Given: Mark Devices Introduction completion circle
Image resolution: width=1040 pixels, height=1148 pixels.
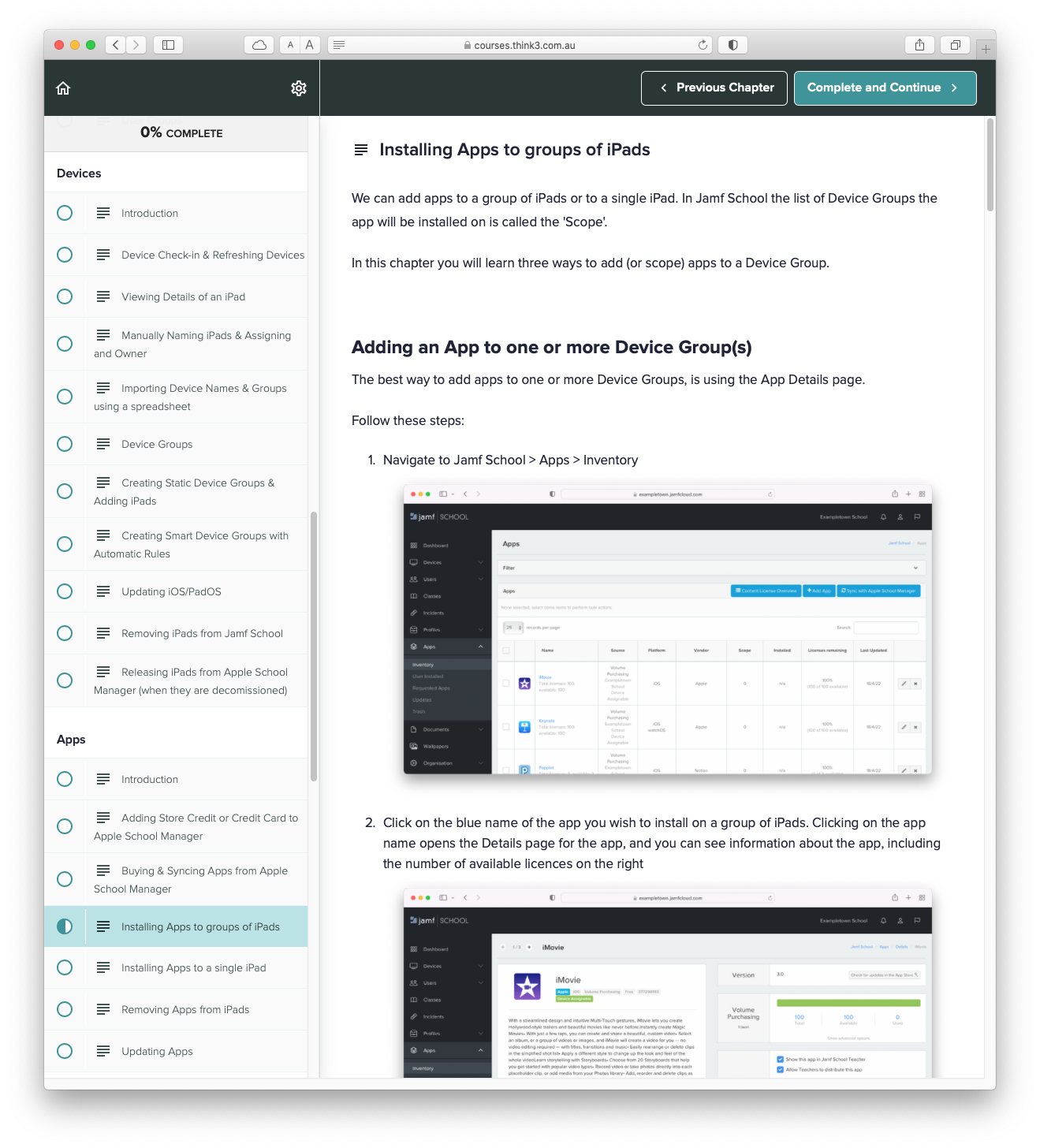Looking at the screenshot, I should (65, 213).
